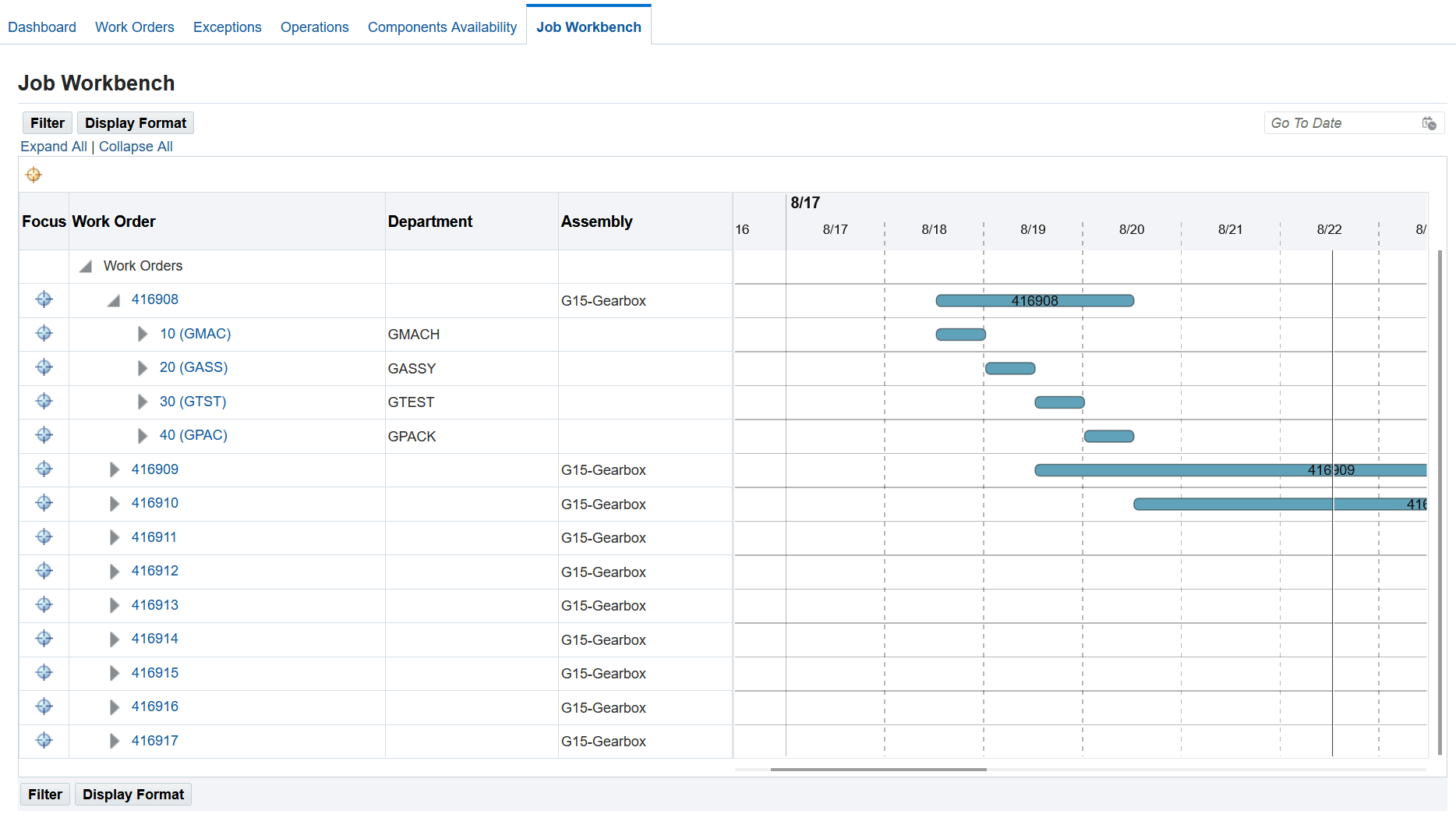
Task: Click the bottom Filter button
Action: (x=45, y=795)
